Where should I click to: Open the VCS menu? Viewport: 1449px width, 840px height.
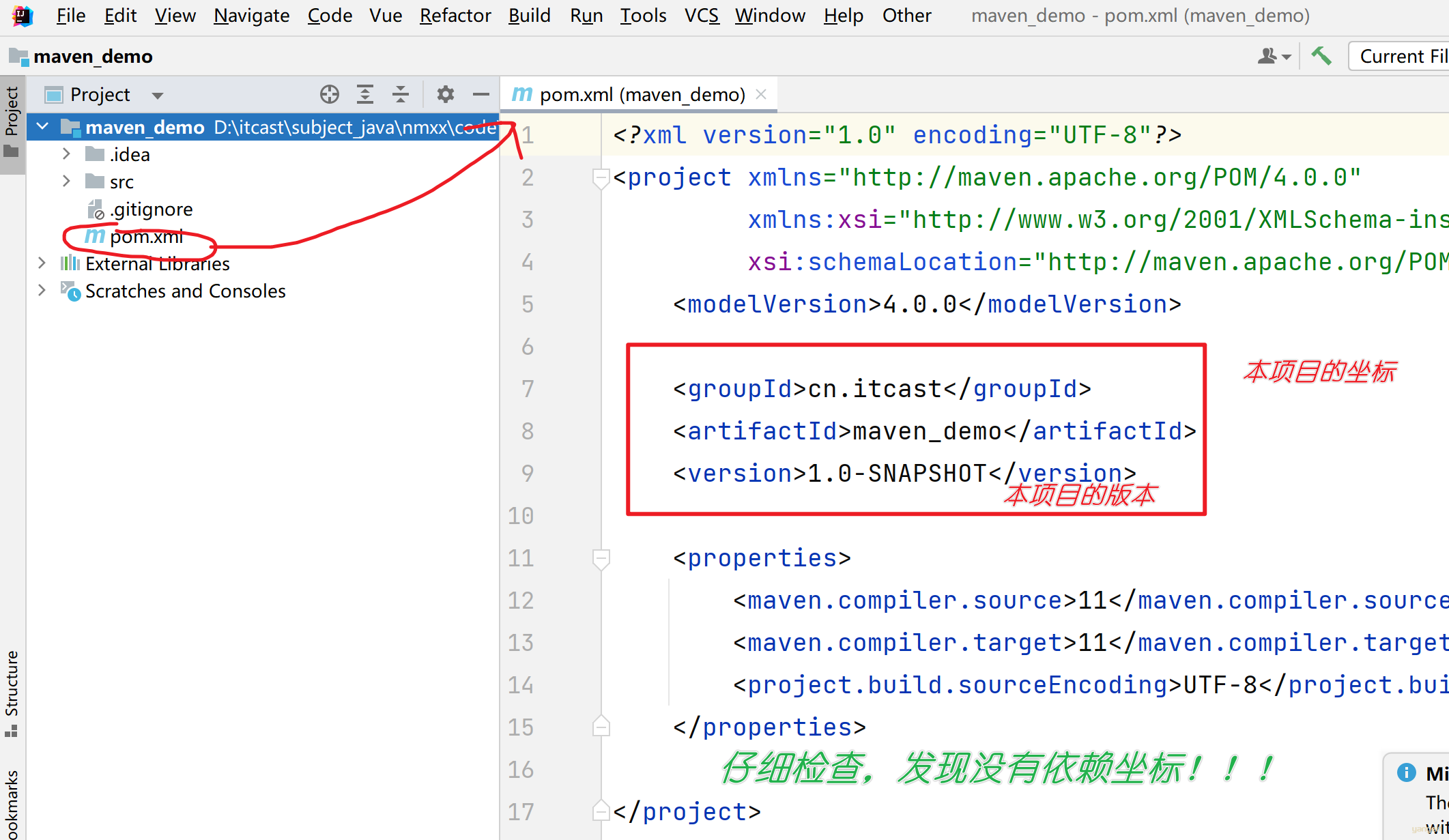click(x=702, y=15)
